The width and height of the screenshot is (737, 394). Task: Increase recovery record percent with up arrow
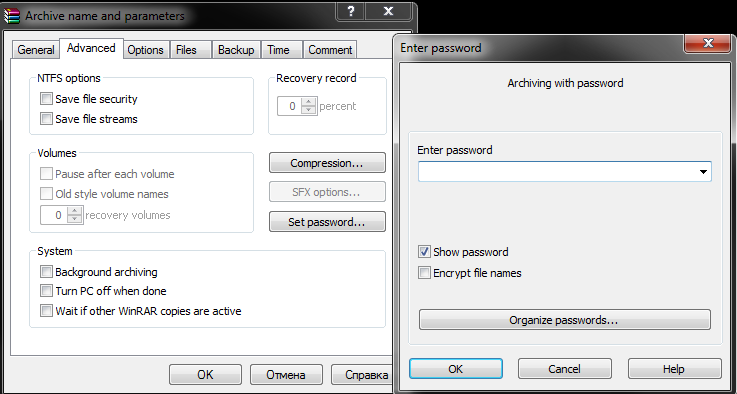(x=308, y=102)
